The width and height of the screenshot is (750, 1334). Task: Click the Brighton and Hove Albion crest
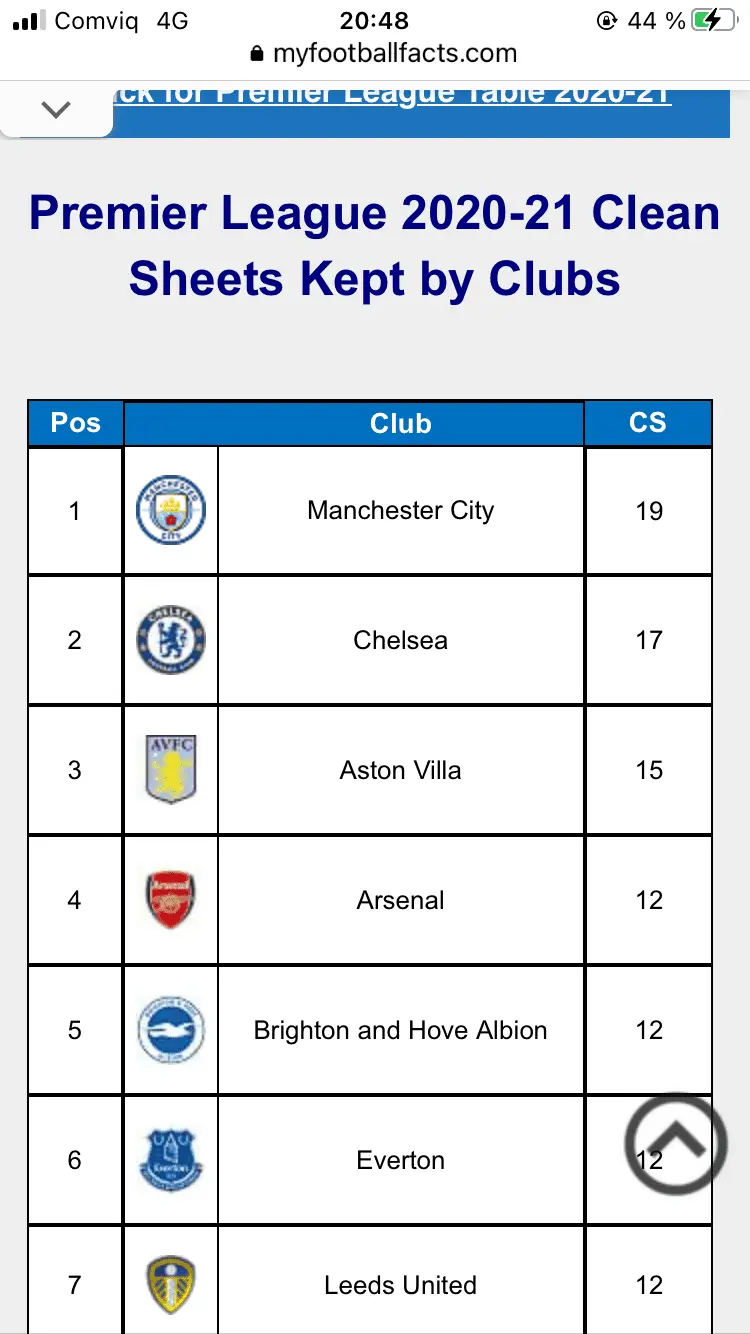[x=171, y=1030]
